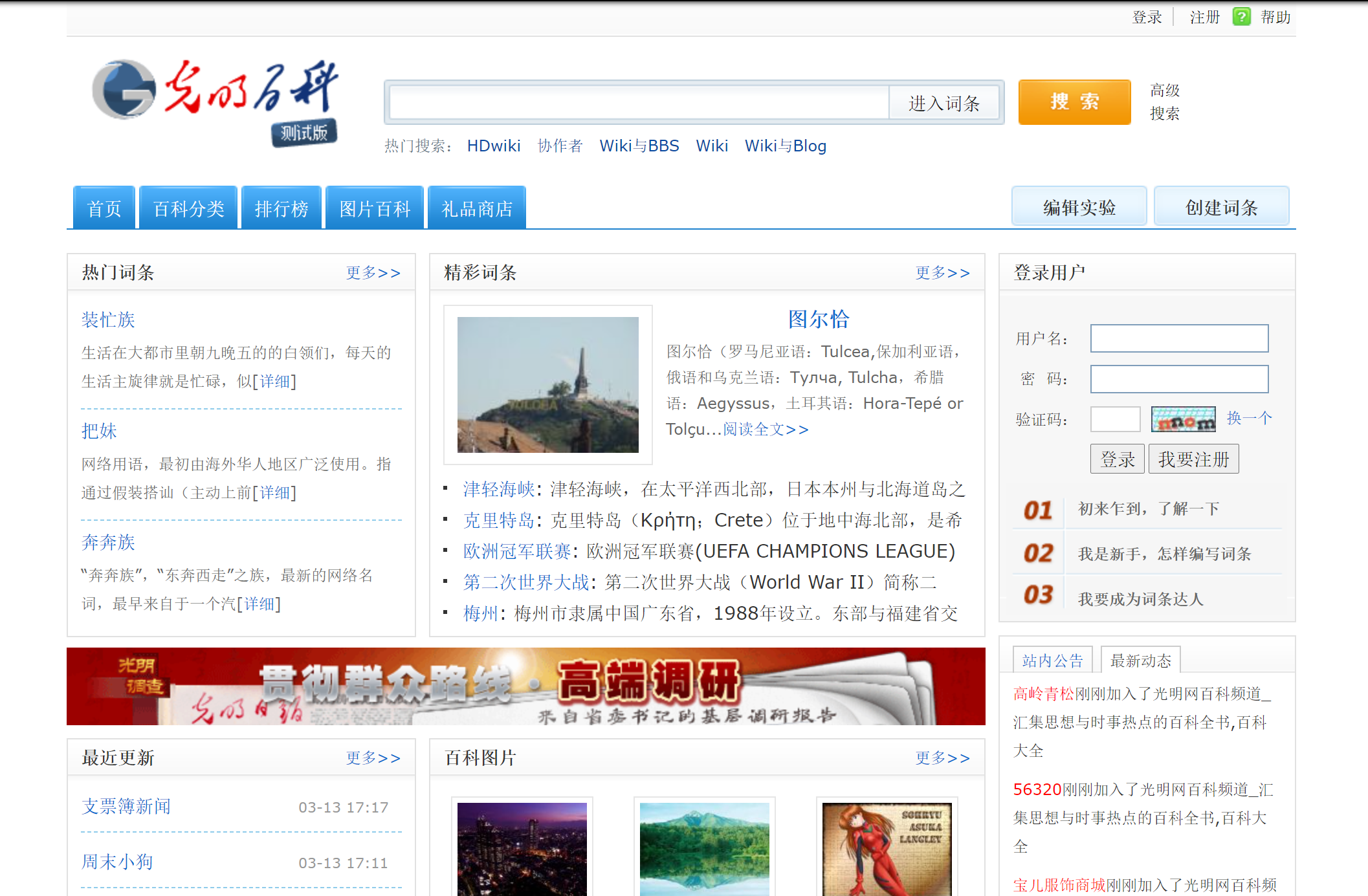Switch to the 图片百科 tab
1368x896 pixels.
coord(374,207)
